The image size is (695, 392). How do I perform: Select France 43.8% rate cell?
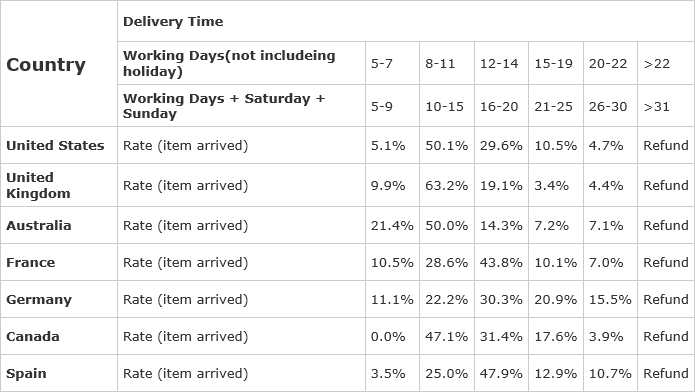tap(501, 262)
